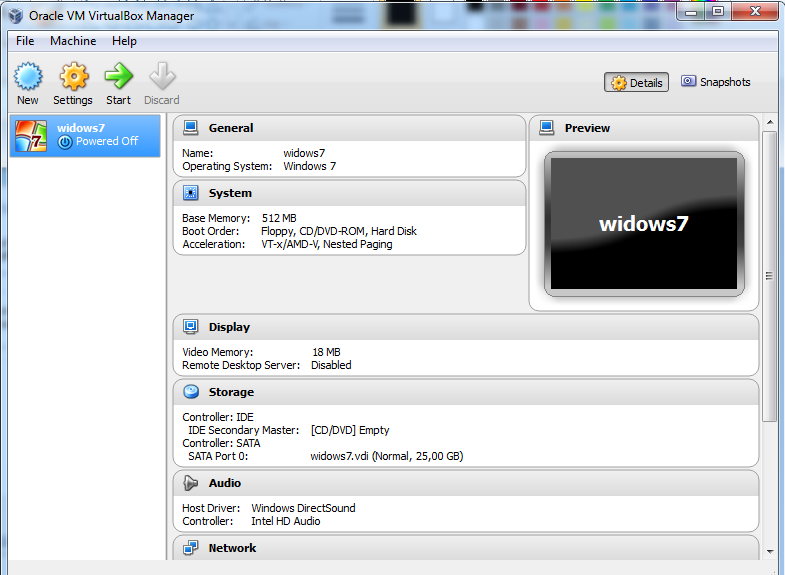The width and height of the screenshot is (785, 575).
Task: Click the widows7 preview thumbnail
Action: (644, 224)
